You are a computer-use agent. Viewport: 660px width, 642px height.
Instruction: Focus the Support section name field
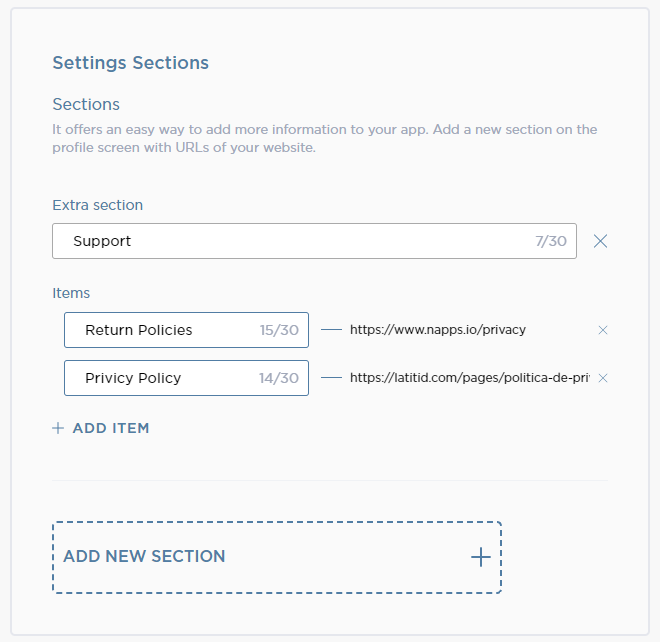290,241
